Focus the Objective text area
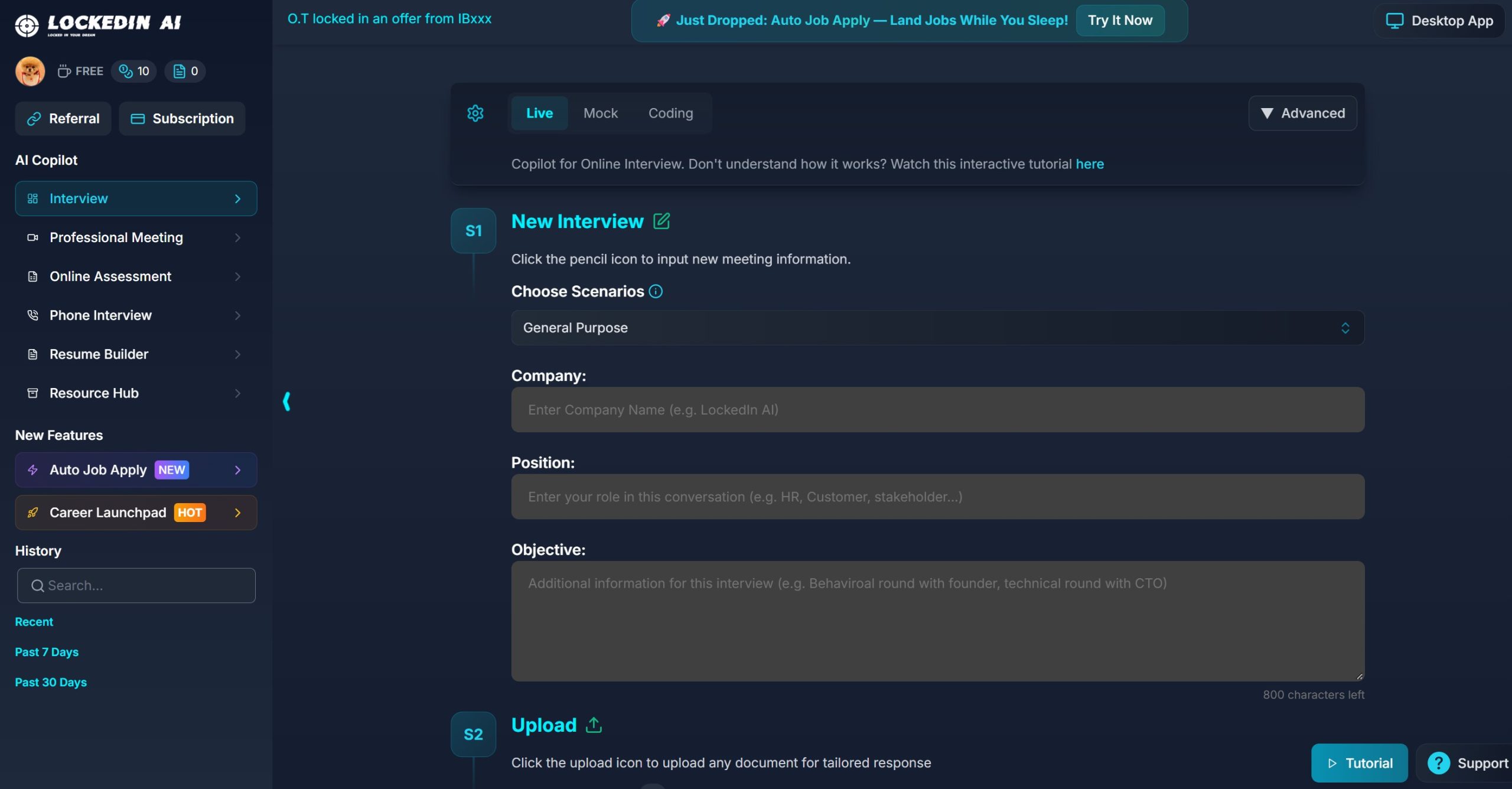 (937, 621)
